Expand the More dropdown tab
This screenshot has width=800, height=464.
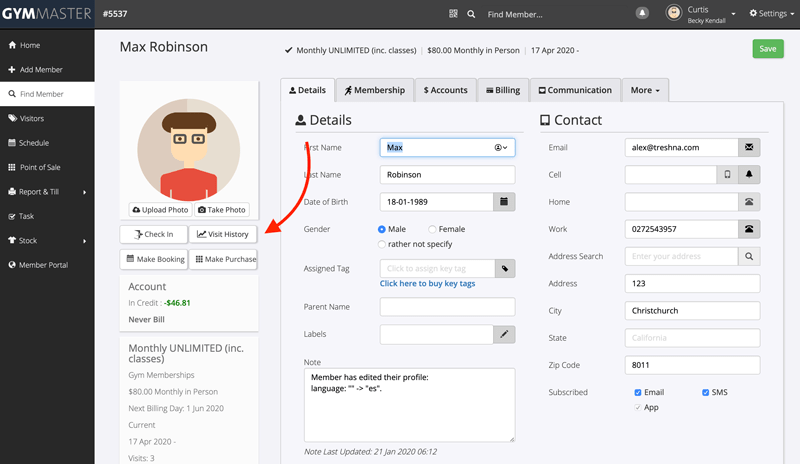tap(644, 90)
